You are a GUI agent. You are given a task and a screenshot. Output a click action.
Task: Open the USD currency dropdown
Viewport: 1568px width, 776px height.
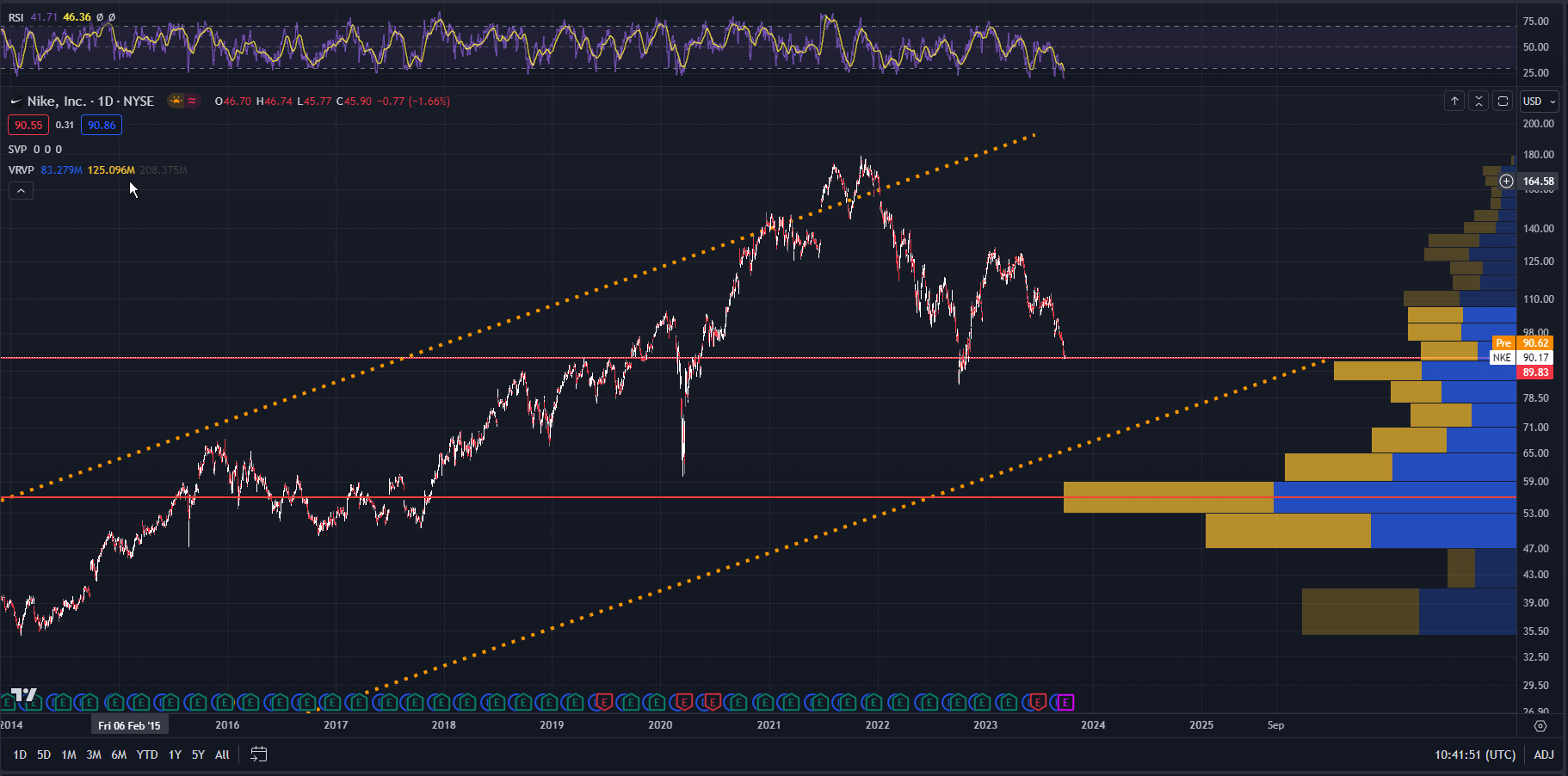1539,102
